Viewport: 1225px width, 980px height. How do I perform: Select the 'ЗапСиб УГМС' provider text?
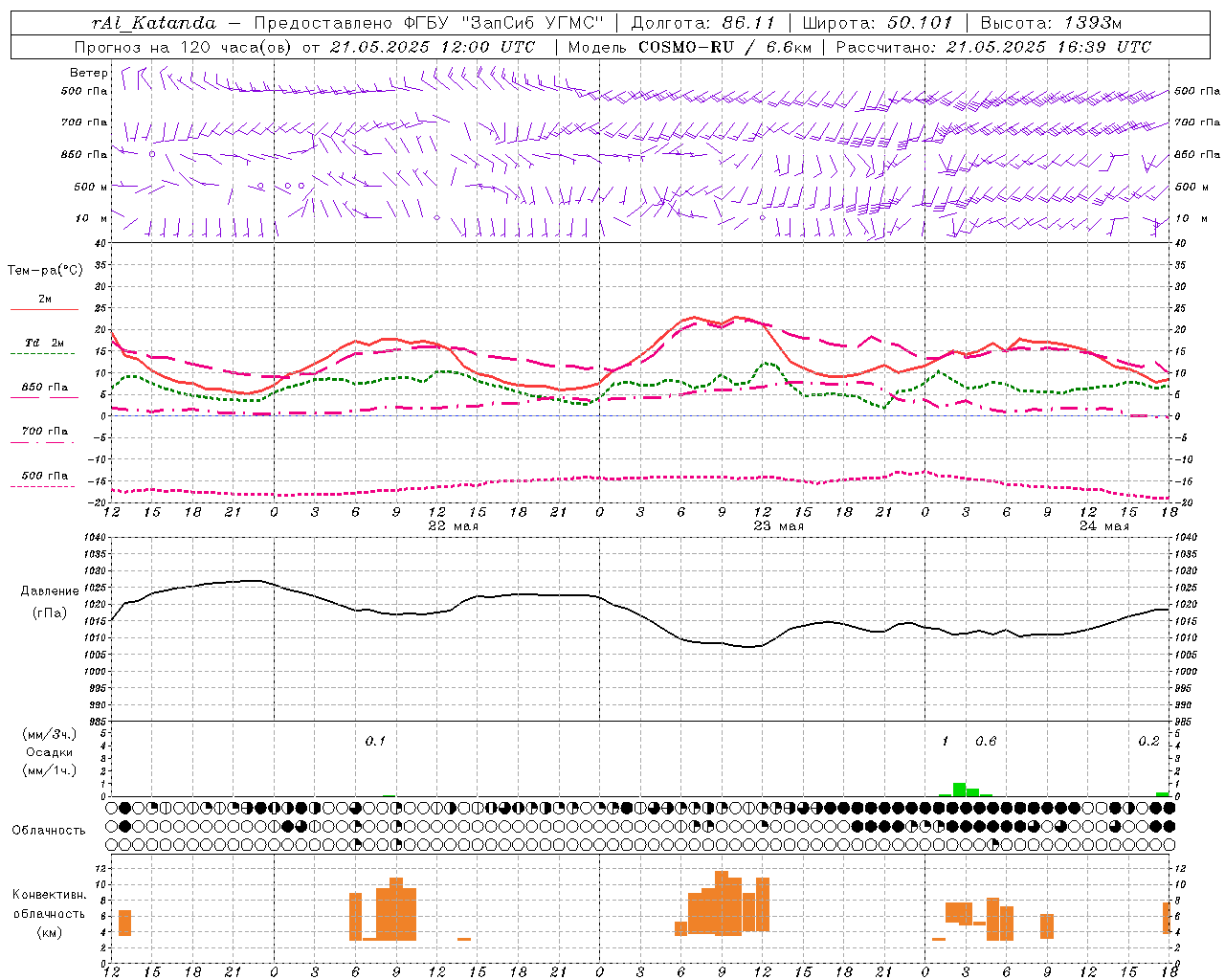pyautogui.click(x=531, y=23)
